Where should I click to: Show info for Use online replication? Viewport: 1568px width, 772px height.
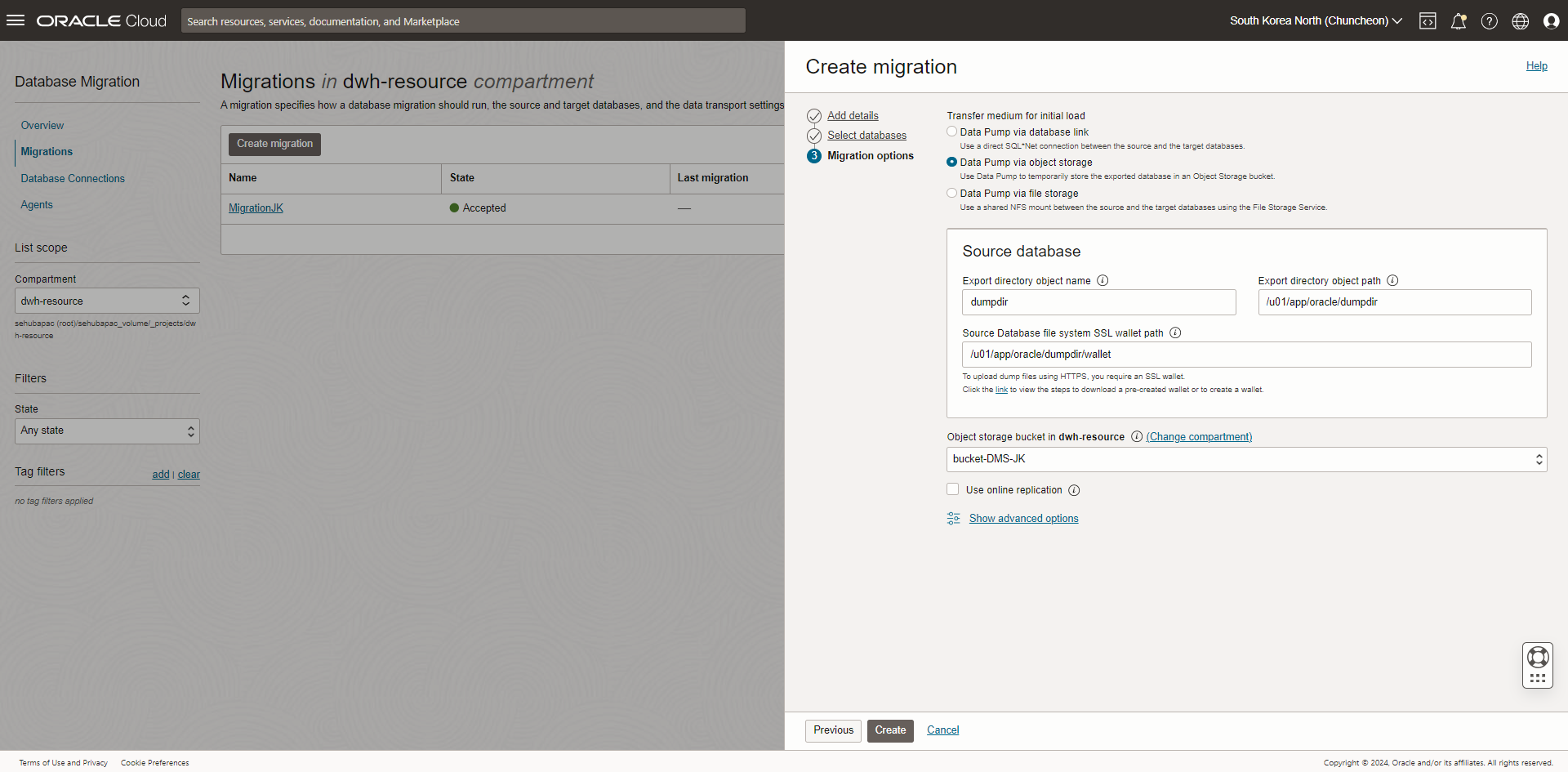pos(1074,490)
